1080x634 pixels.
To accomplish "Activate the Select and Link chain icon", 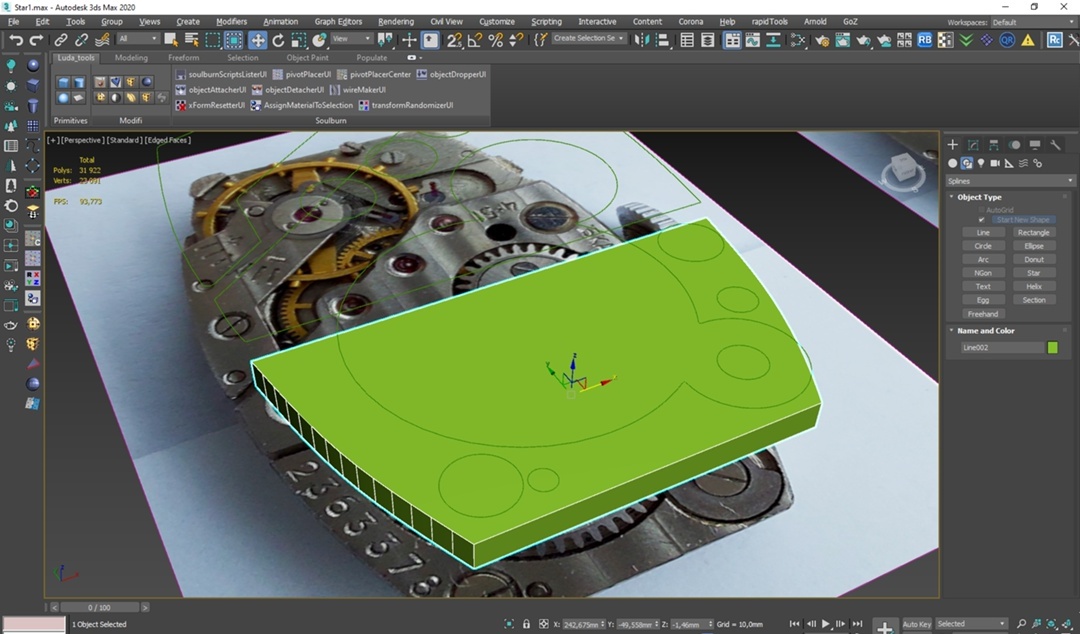I will coord(61,40).
